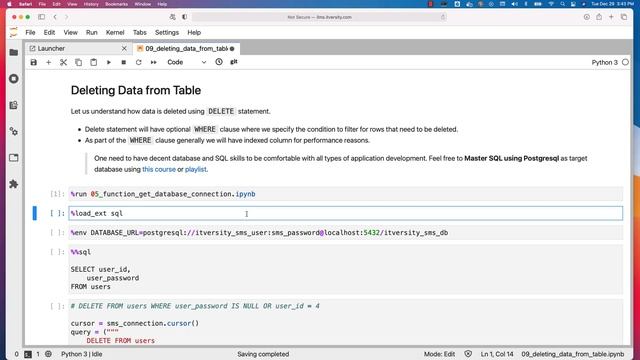Screen dimensions: 640x360
Task: Click the shield trust icon in status bar
Action: coord(468,354)
